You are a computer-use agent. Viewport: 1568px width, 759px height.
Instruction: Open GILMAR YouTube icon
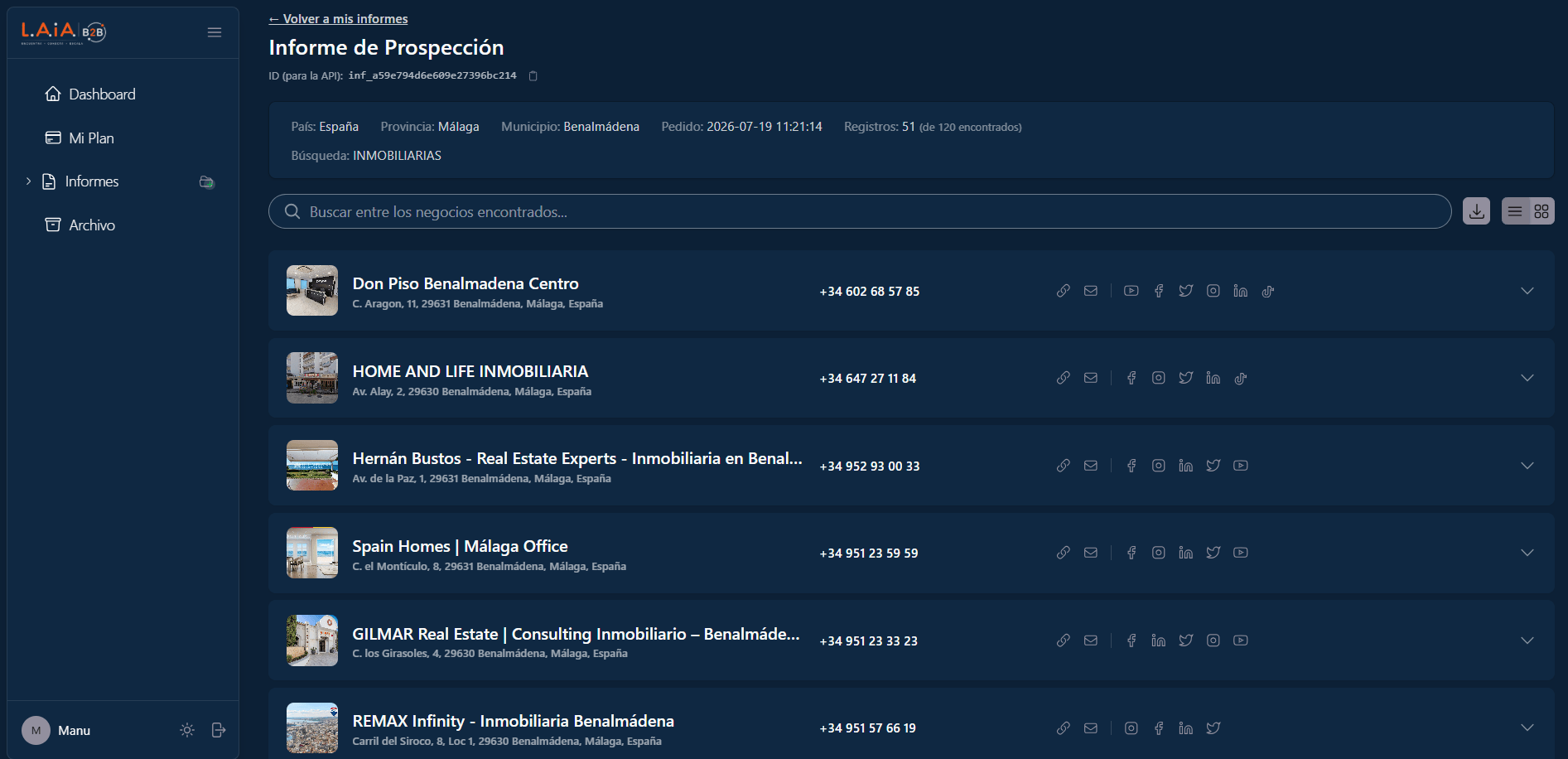coord(1241,641)
